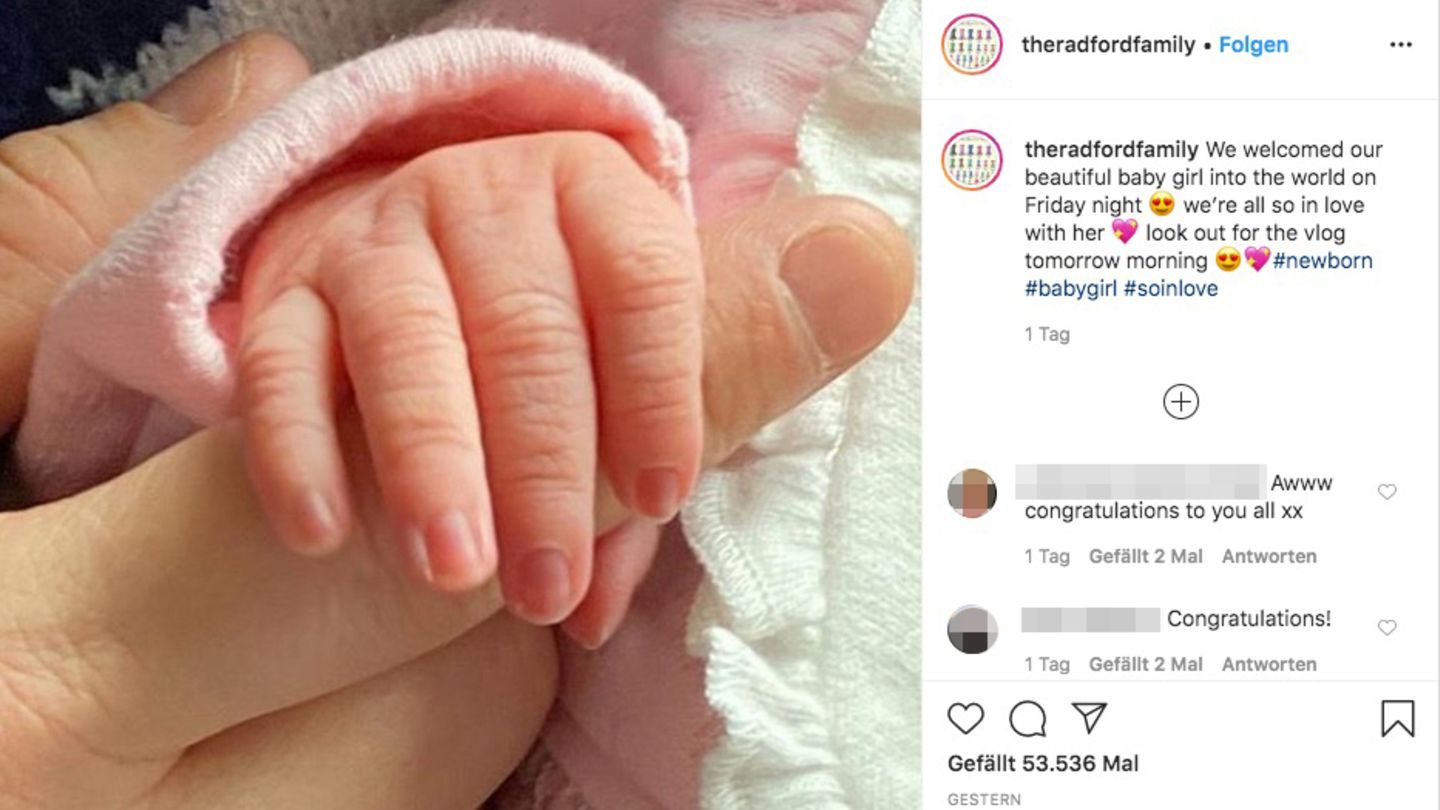The width and height of the screenshot is (1440, 810).
Task: Click the Folgen follow link
Action: point(1253,45)
